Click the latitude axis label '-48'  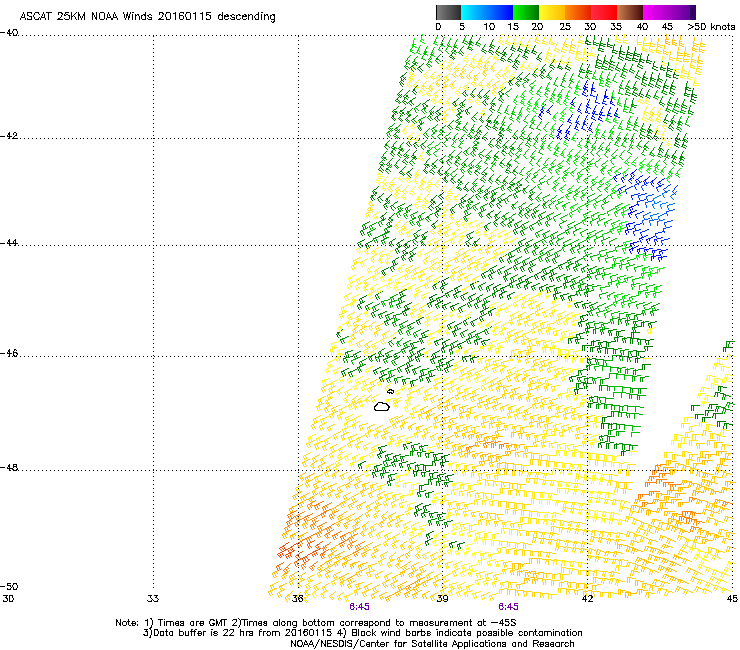9,467
